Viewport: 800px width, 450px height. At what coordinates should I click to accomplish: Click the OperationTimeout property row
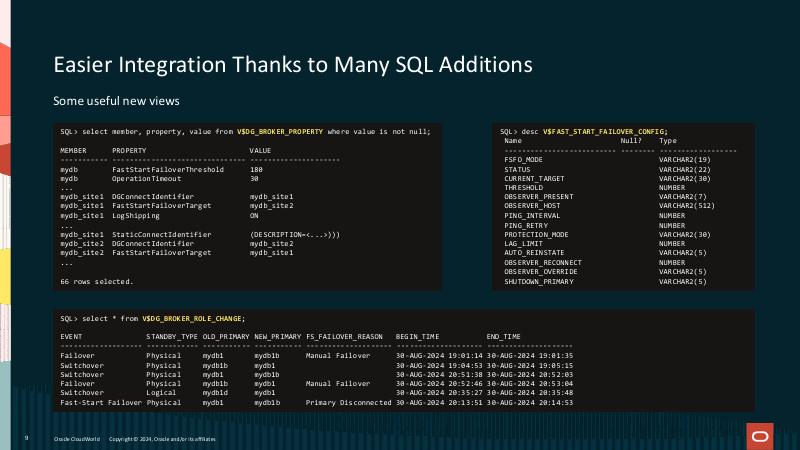(x=146, y=179)
